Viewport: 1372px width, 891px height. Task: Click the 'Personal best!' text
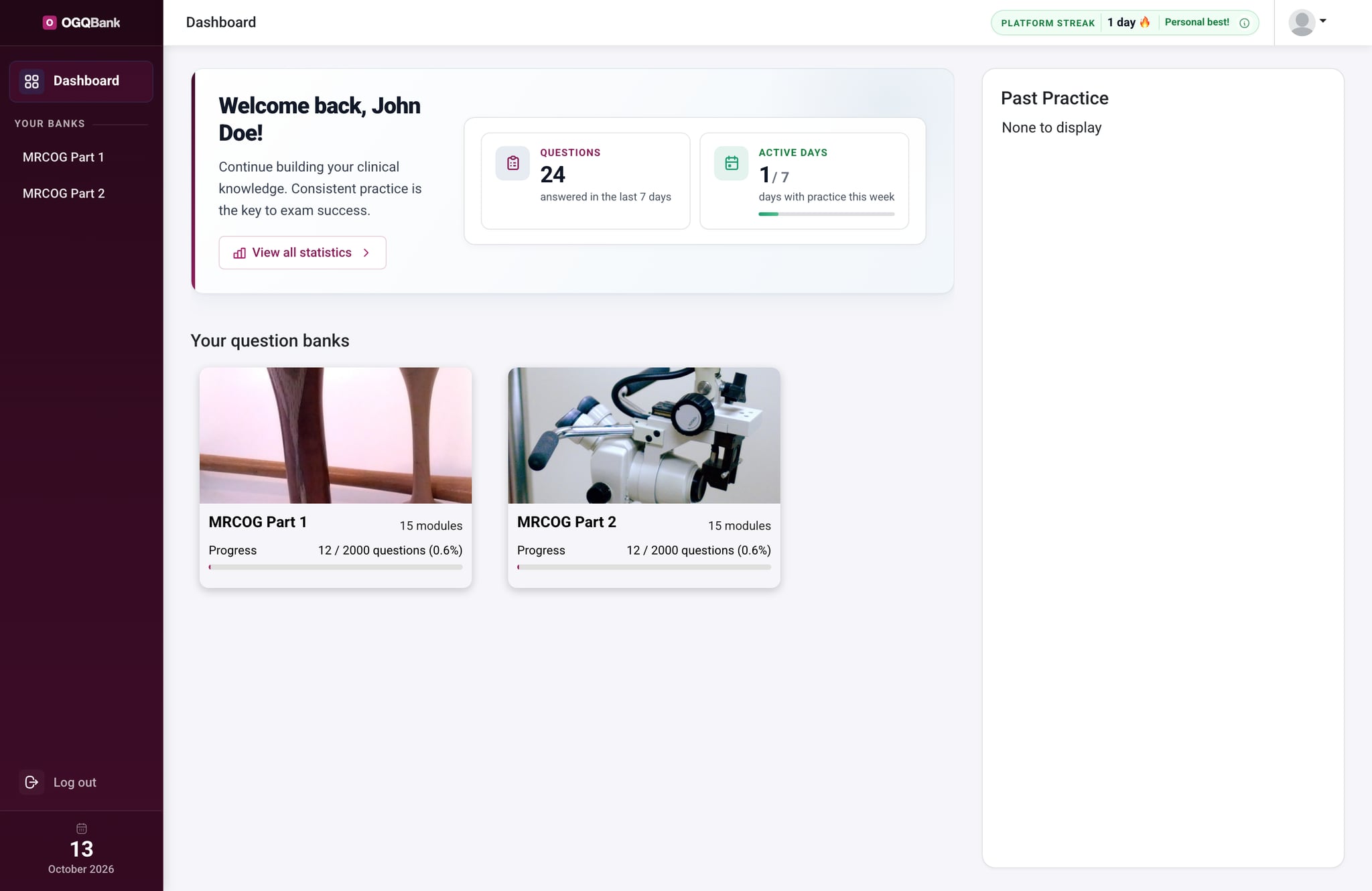[1197, 22]
